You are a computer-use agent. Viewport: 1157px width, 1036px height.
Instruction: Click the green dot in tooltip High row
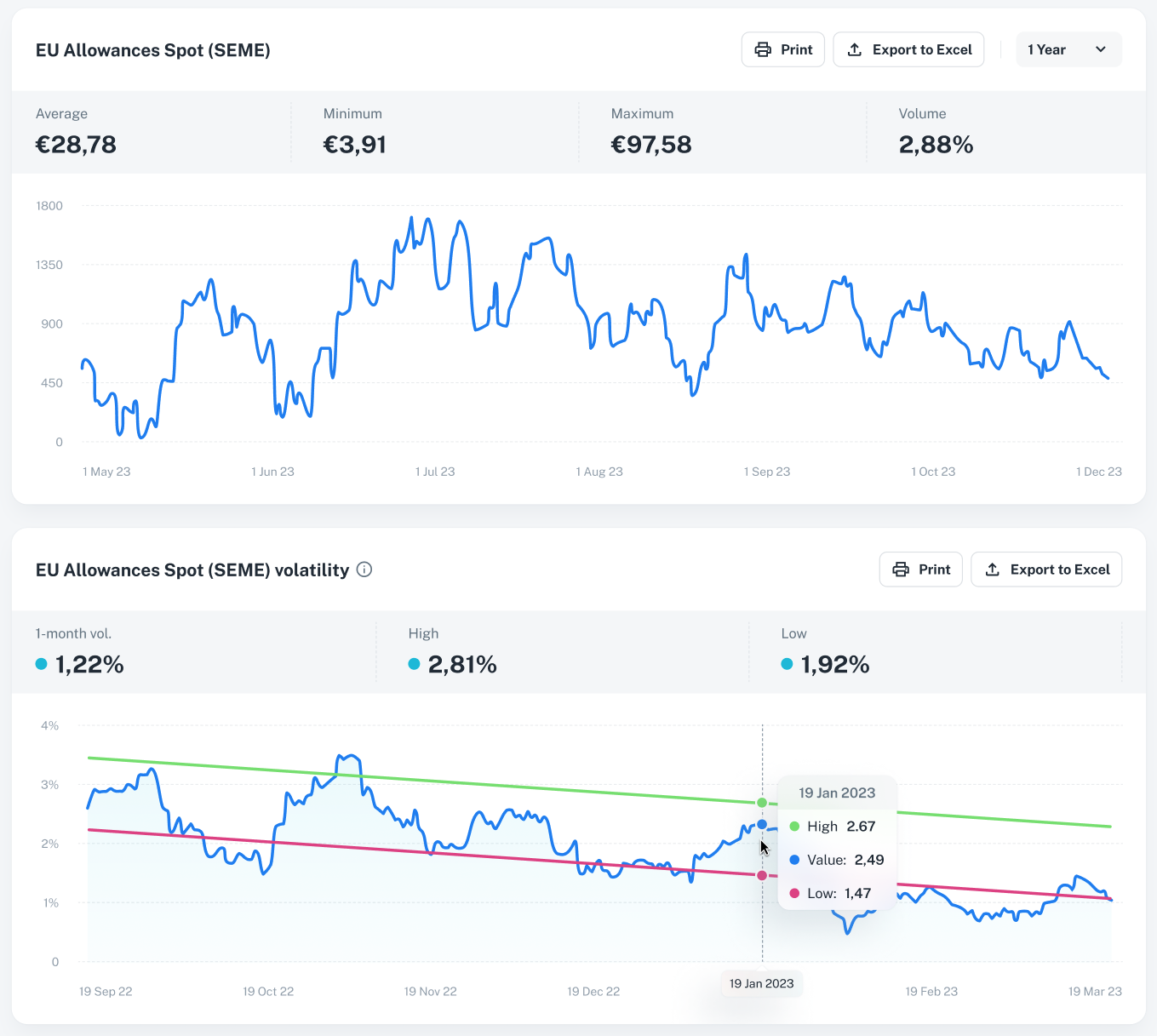click(794, 826)
